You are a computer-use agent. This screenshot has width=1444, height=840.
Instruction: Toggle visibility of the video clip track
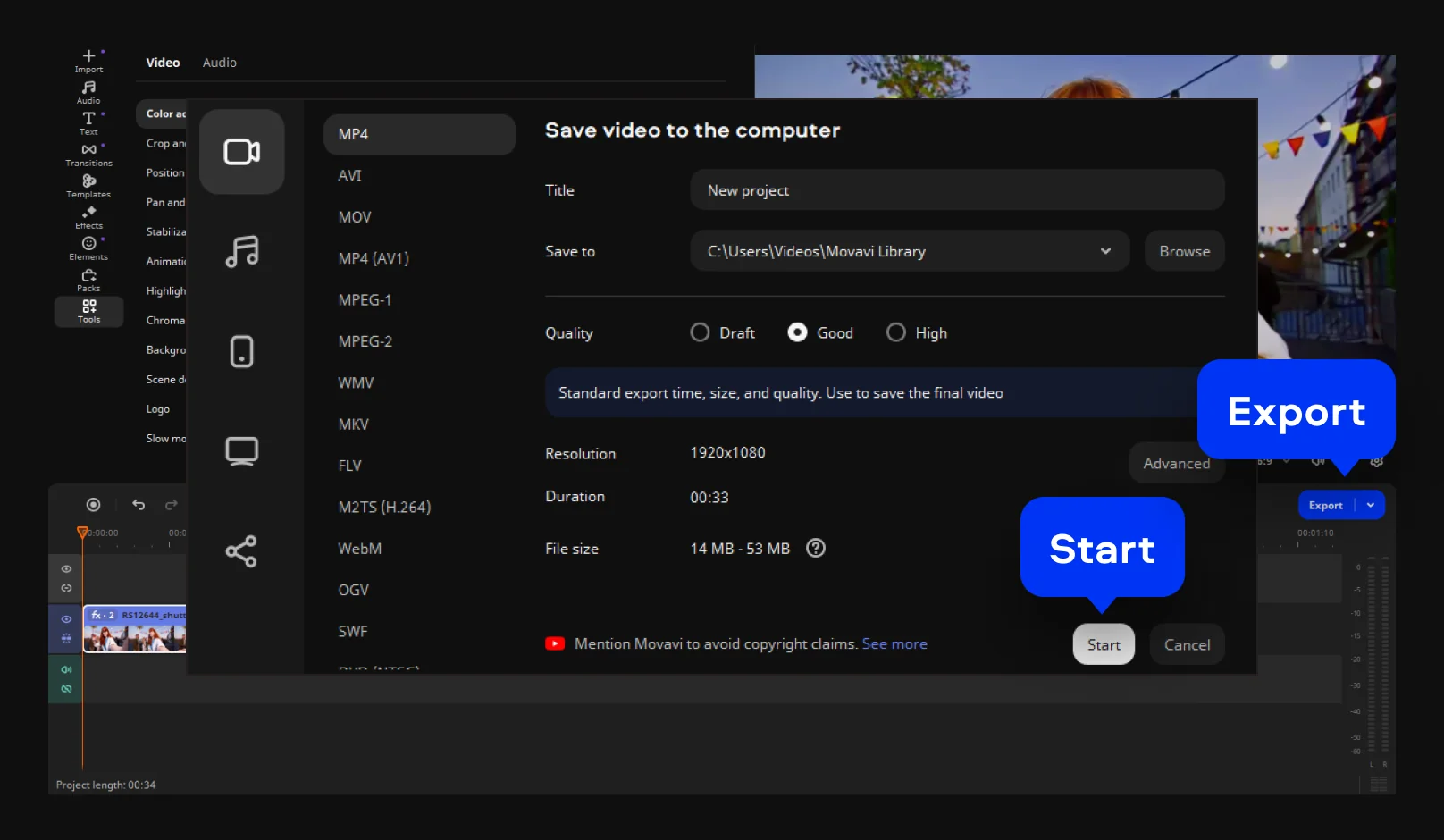click(66, 618)
